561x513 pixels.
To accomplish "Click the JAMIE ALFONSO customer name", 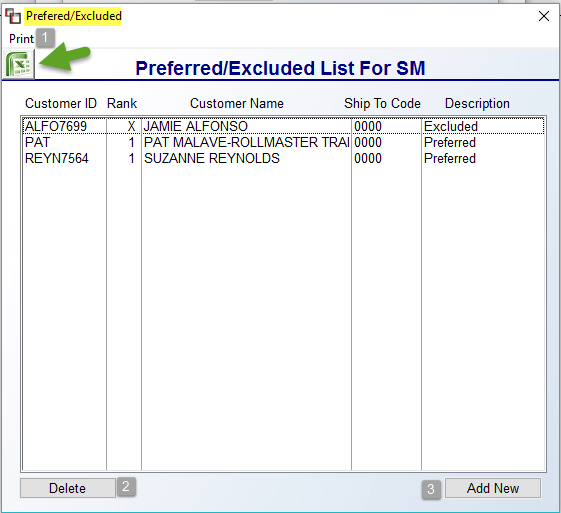I will click(x=196, y=126).
